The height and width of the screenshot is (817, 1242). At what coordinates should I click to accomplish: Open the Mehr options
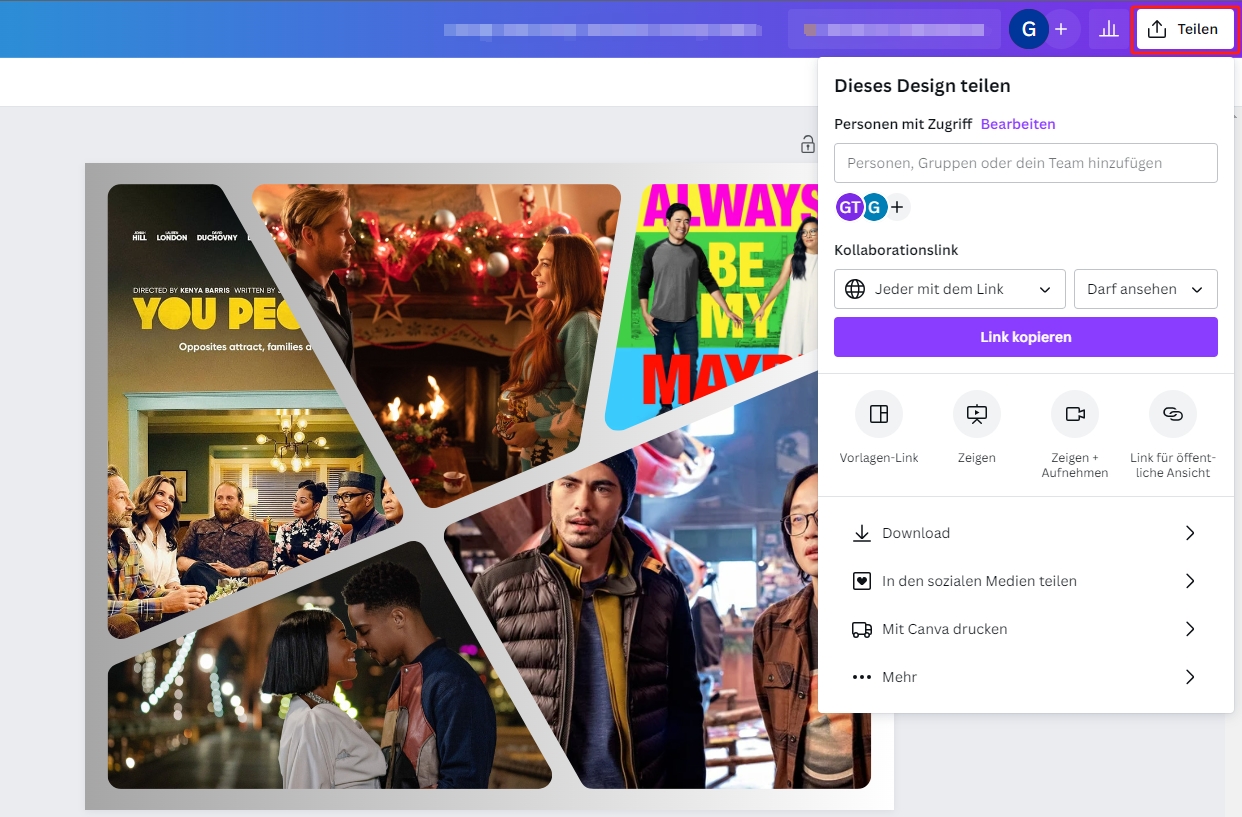pos(1026,677)
